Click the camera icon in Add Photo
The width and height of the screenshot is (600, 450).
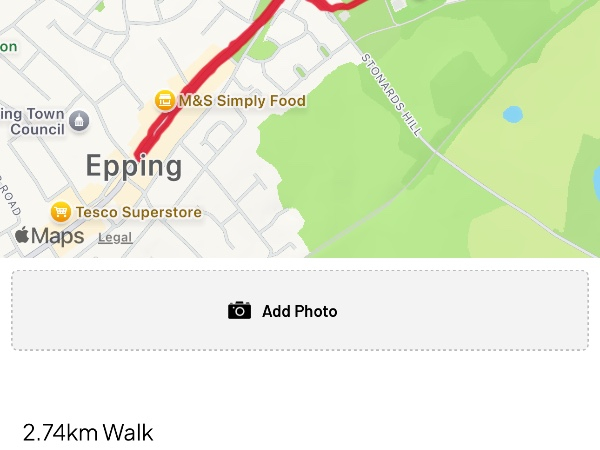239,311
